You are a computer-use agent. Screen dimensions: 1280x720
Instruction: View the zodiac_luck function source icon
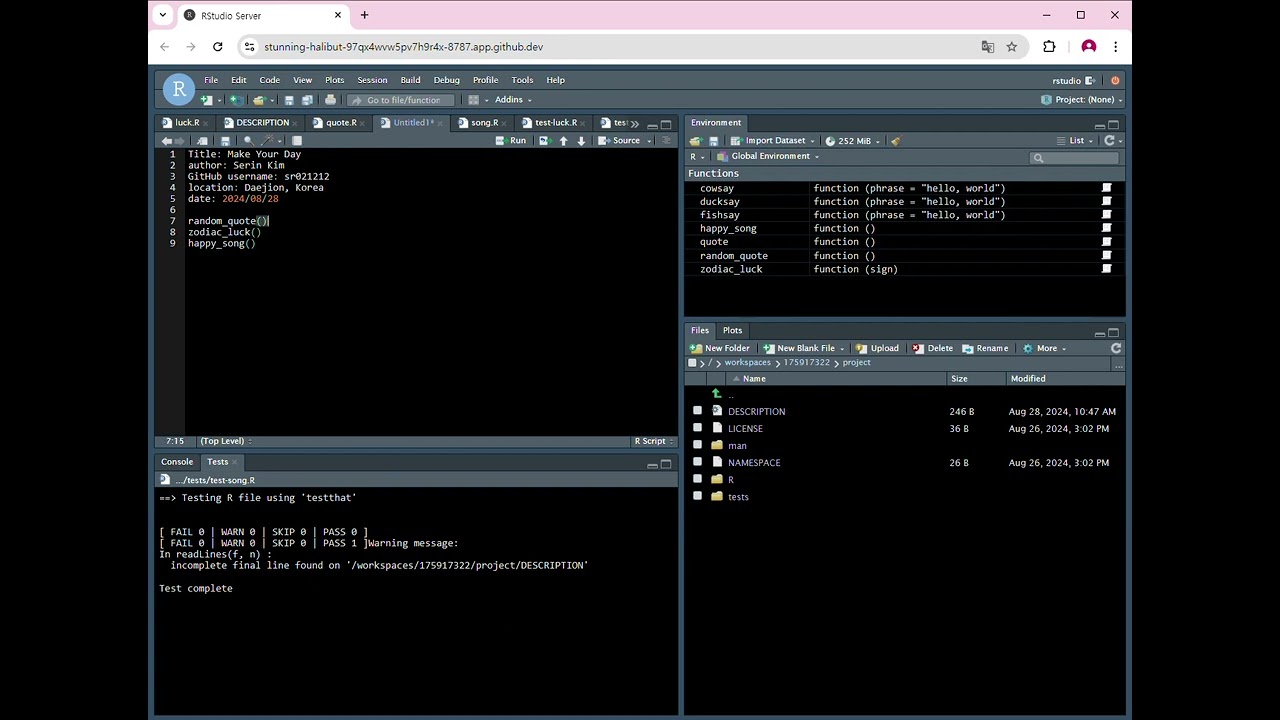(x=1106, y=269)
